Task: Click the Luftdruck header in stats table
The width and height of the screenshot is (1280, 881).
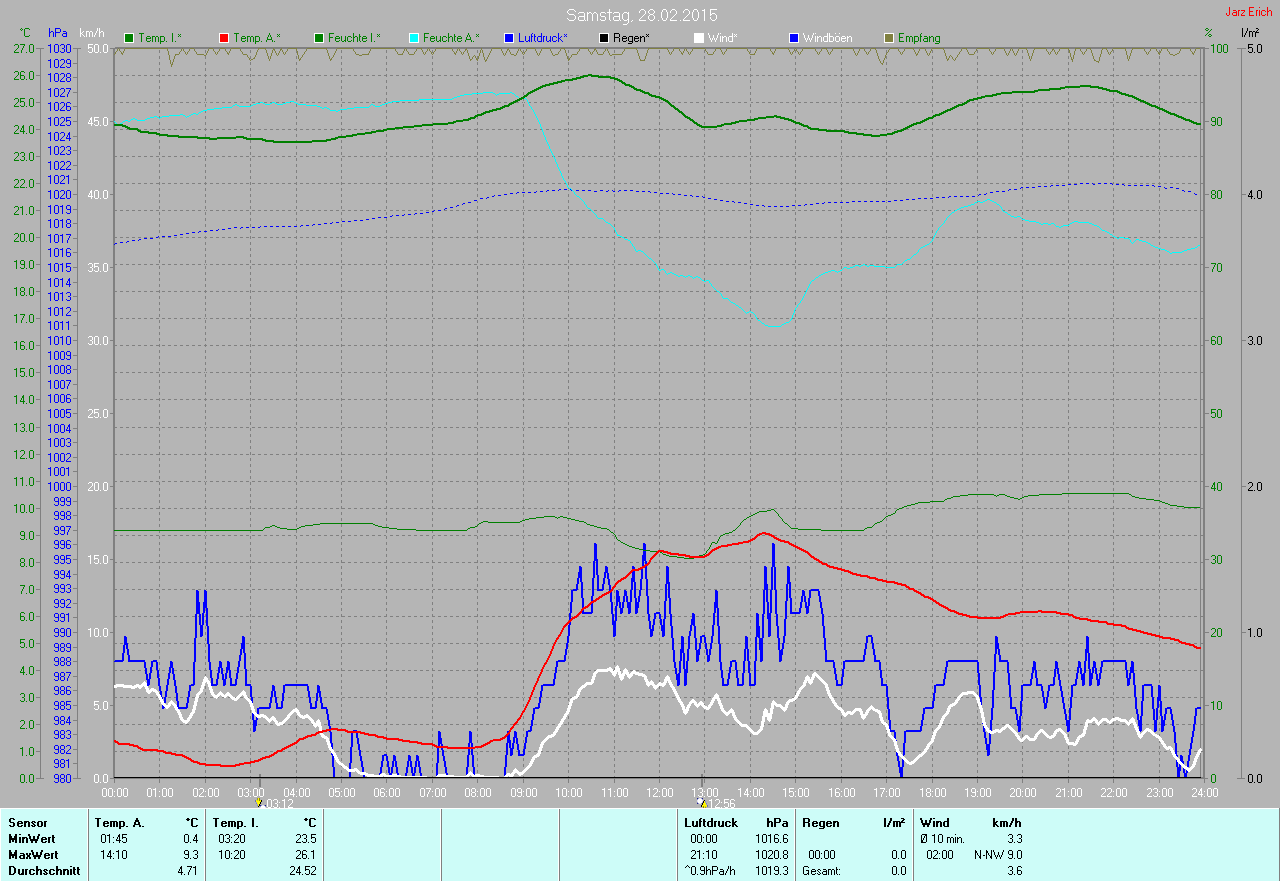Action: coord(712,823)
